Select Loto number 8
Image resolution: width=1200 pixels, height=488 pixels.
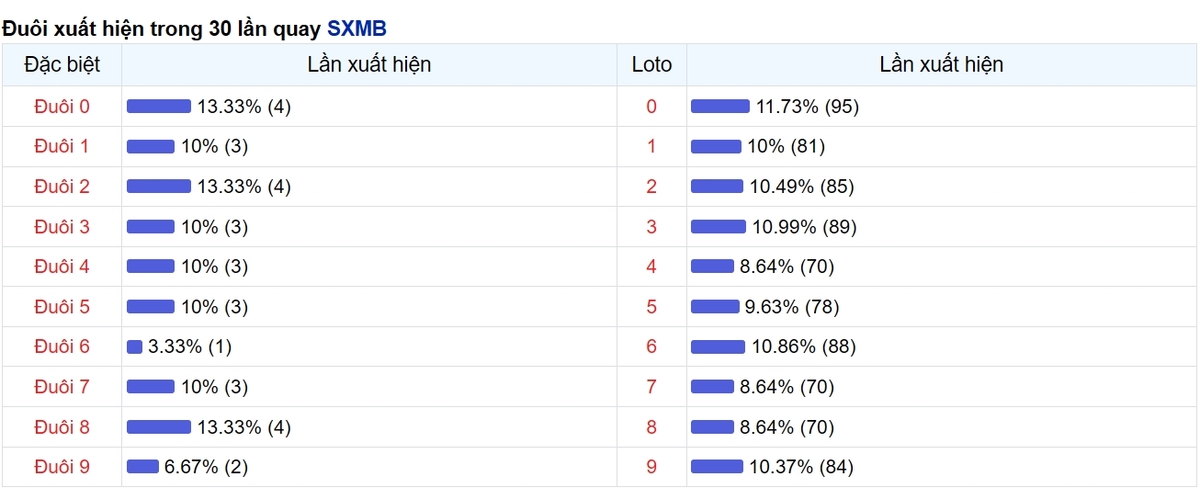pos(652,427)
